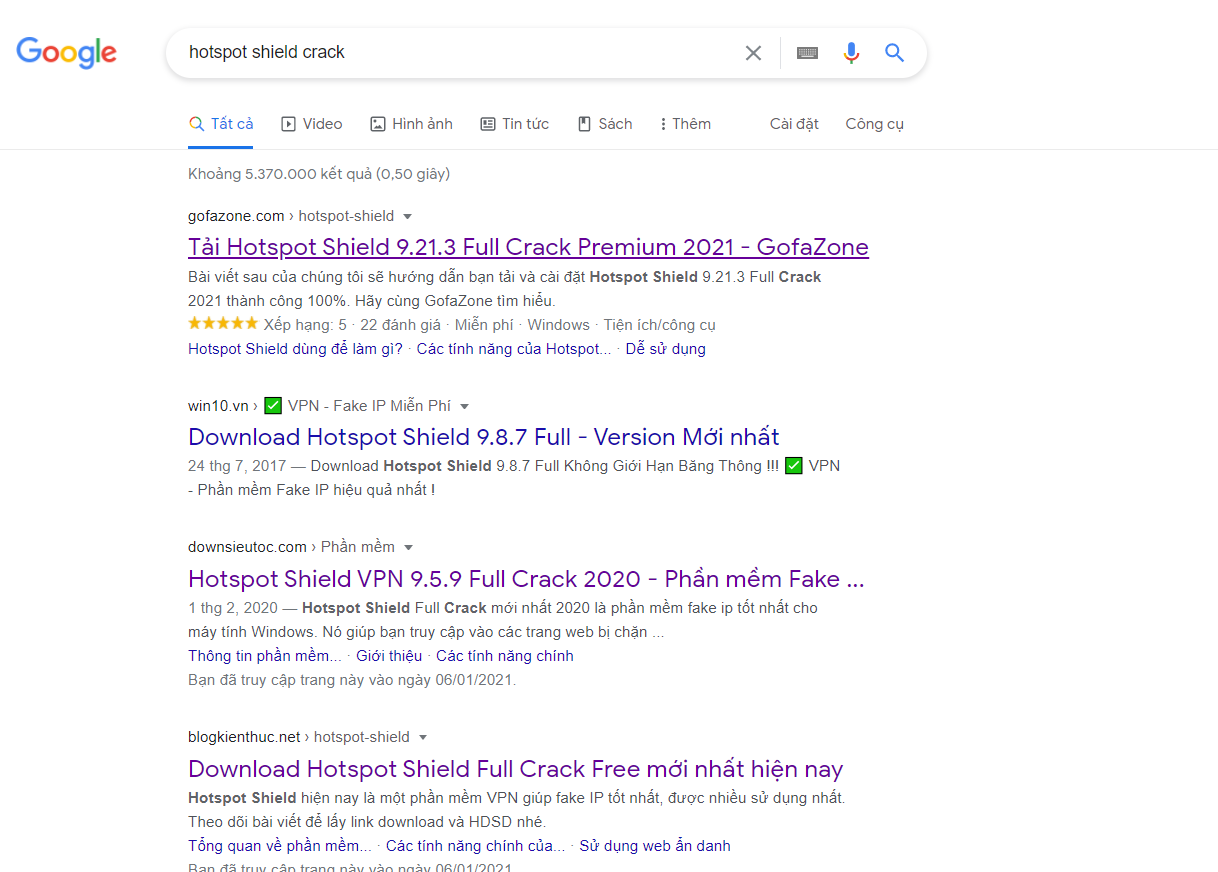Click the Google logo
1218x872 pixels.
pos(66,52)
